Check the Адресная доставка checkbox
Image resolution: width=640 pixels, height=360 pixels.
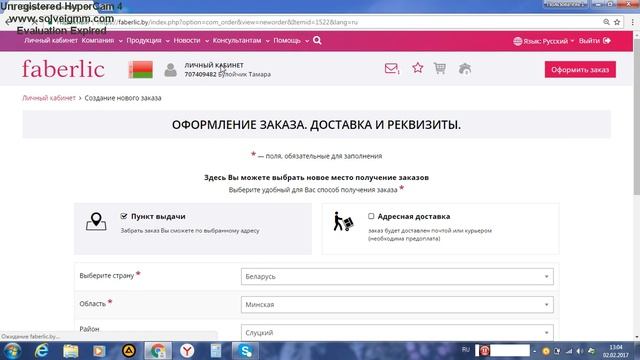pyautogui.click(x=371, y=216)
